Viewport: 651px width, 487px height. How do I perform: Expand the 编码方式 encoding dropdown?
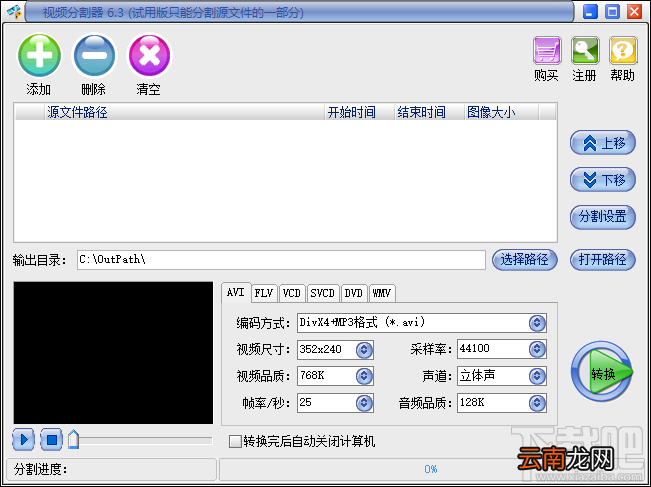click(x=537, y=323)
